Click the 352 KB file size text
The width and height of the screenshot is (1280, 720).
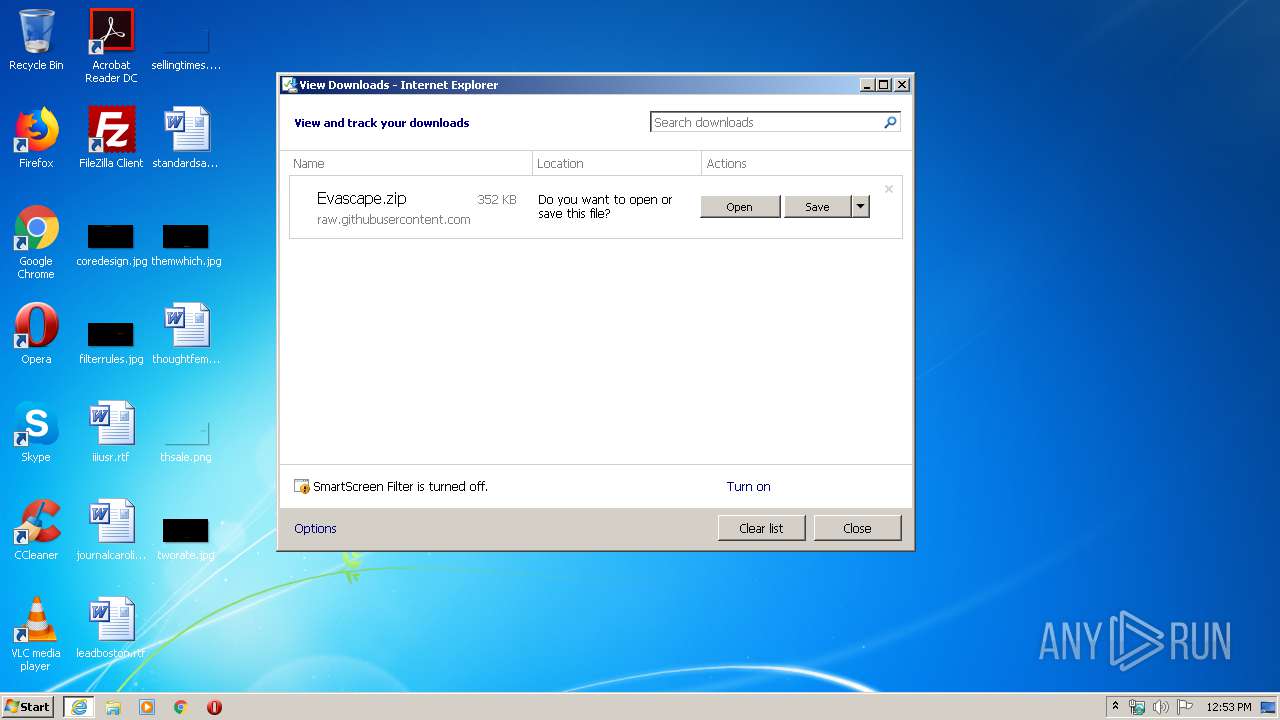click(x=497, y=199)
